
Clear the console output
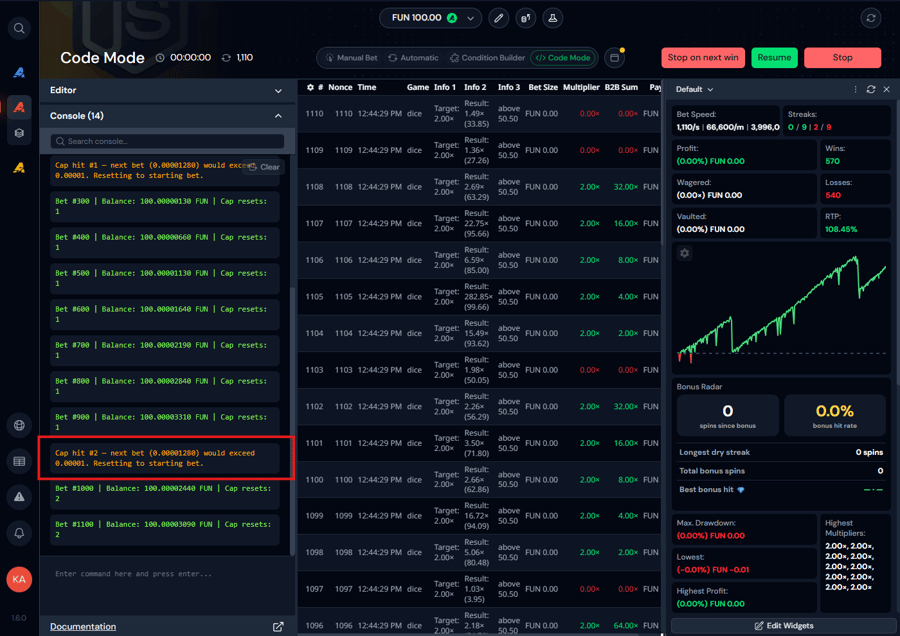[264, 167]
